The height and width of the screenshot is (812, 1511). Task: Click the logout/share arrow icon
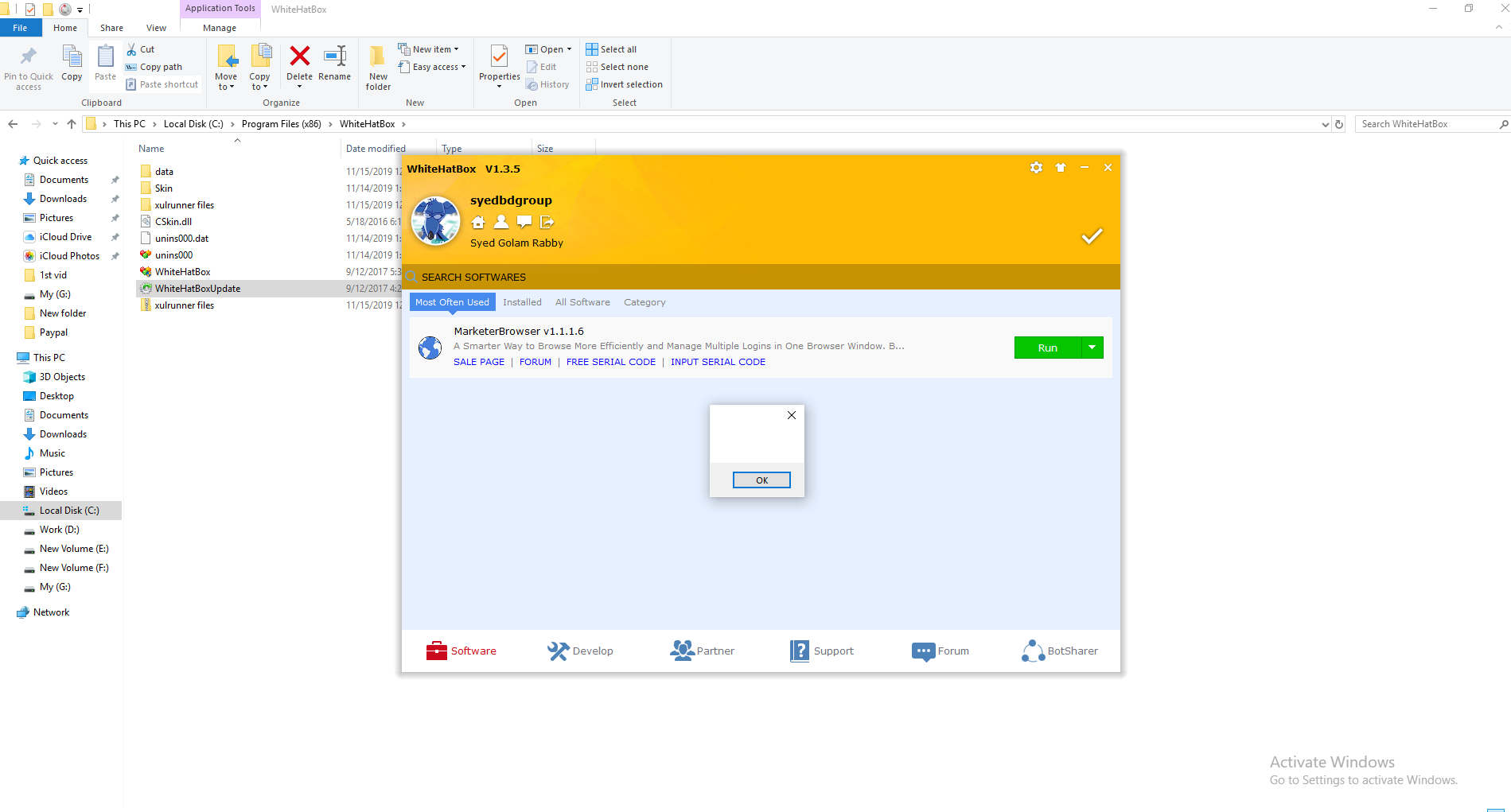pos(547,222)
